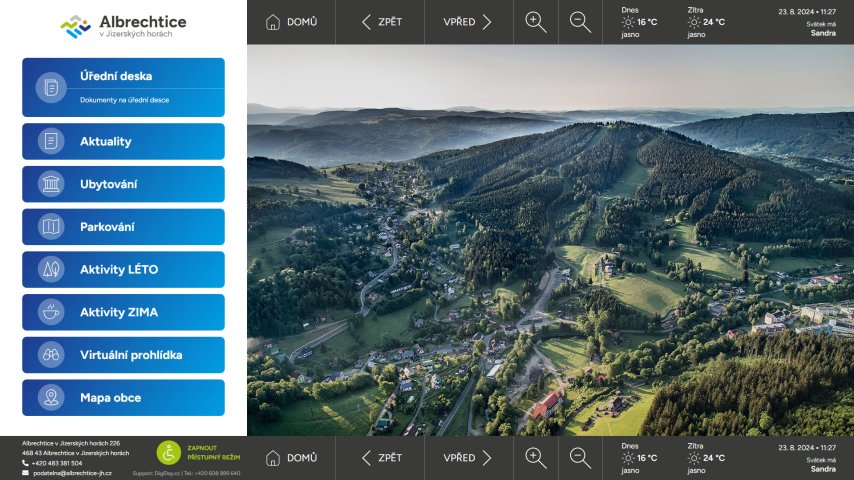Click the Parkování map icon
The image size is (854, 480).
[x=50, y=227]
